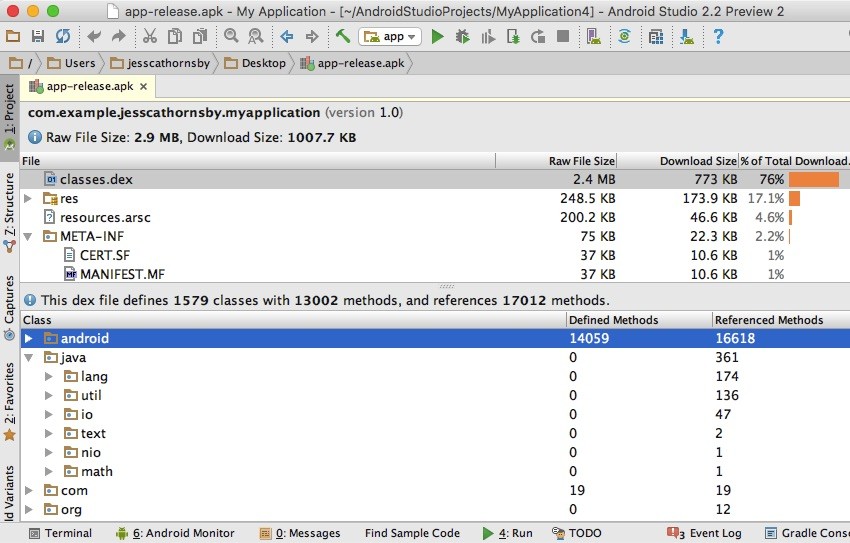Click the Redo arrow icon

pyautogui.click(x=119, y=36)
